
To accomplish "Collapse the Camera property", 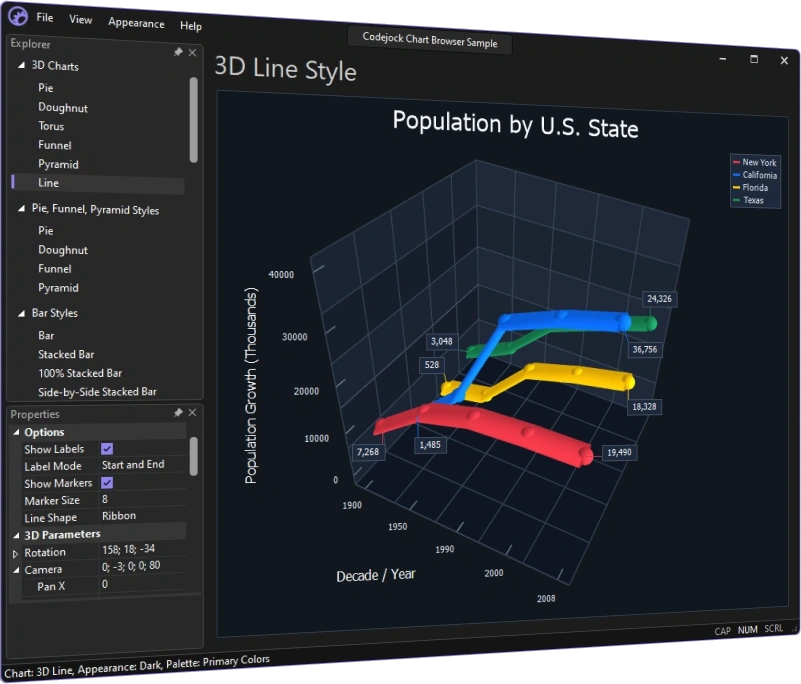I will [16, 570].
